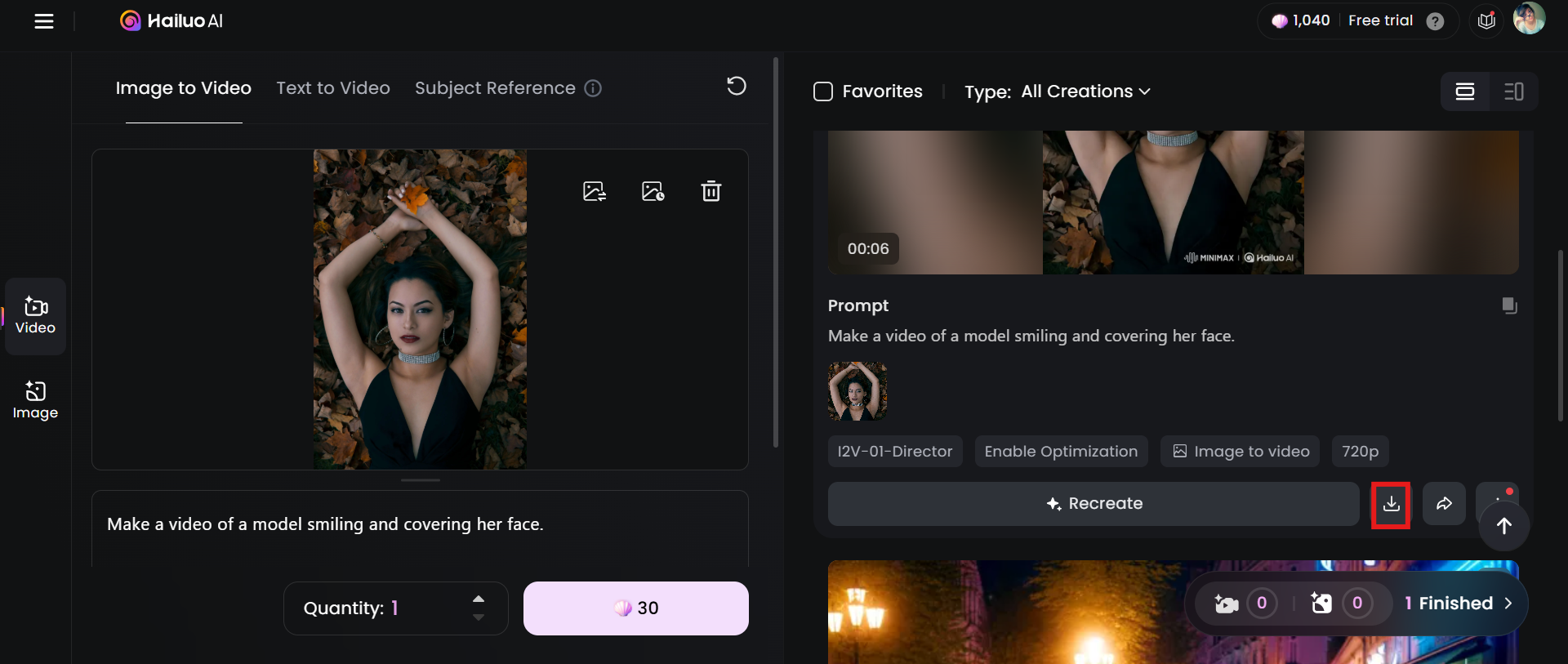Switch to single-column list view
Image resolution: width=1568 pixels, height=664 pixels.
pos(1465,91)
